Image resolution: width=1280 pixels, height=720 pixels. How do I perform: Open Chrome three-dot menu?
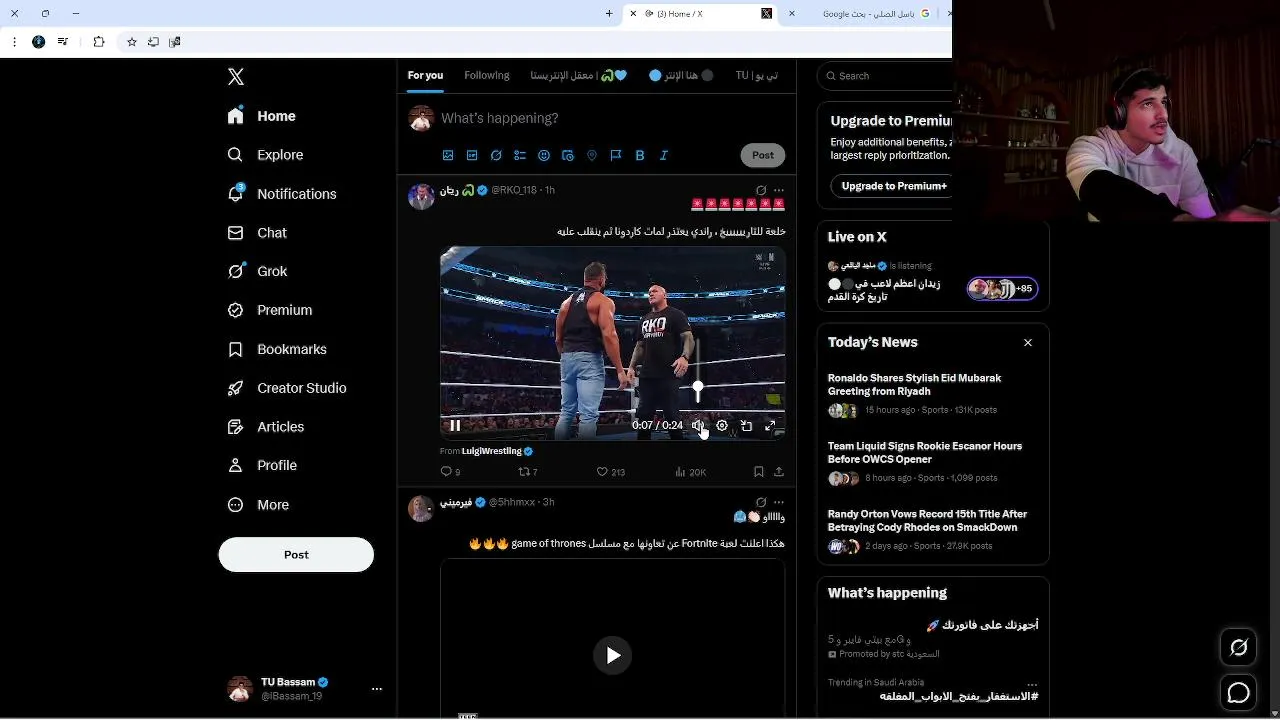click(14, 42)
